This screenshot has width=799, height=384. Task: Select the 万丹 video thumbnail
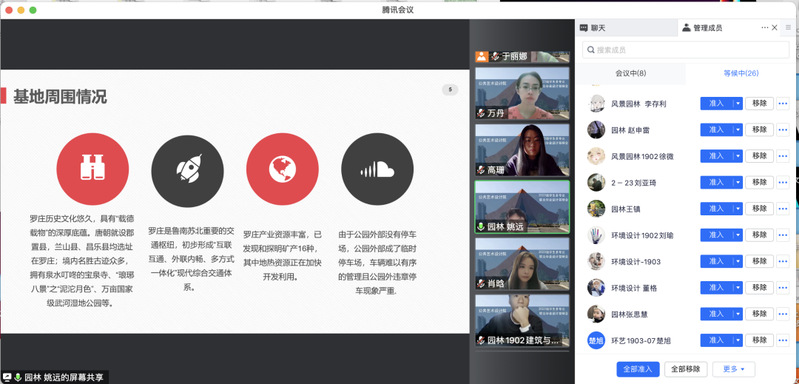[x=522, y=93]
